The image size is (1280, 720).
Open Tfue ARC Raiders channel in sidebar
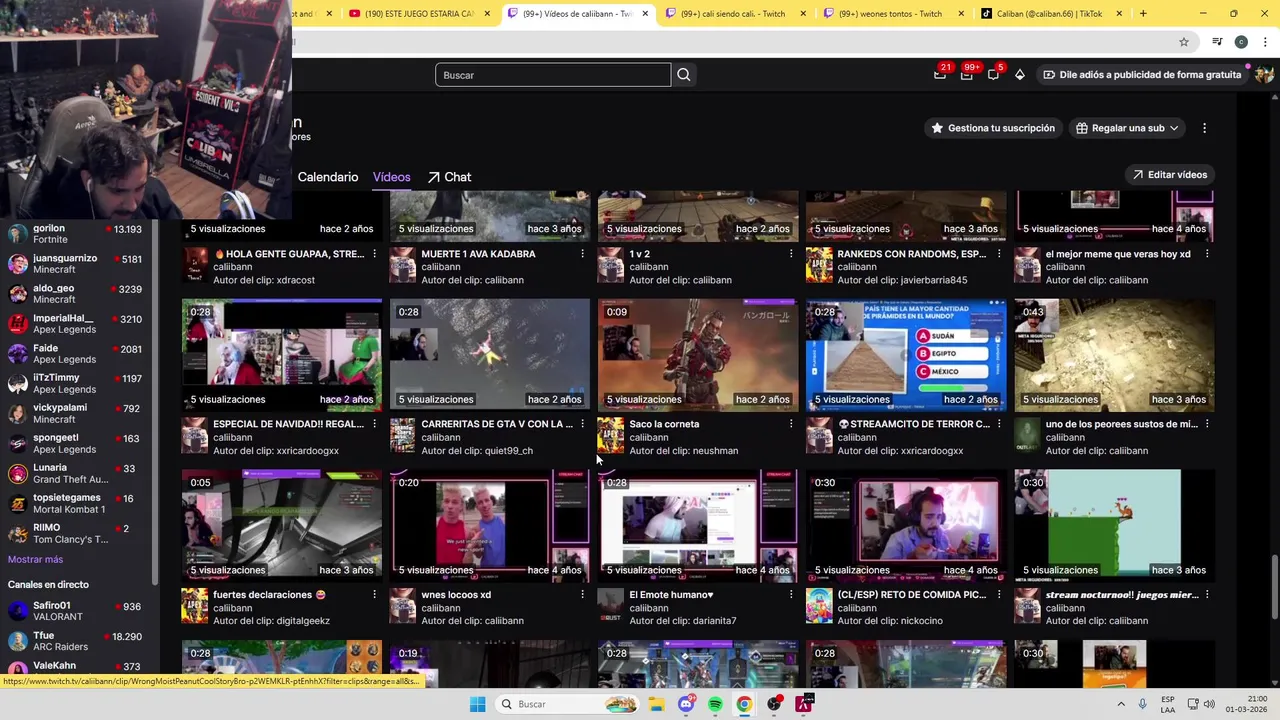75,641
